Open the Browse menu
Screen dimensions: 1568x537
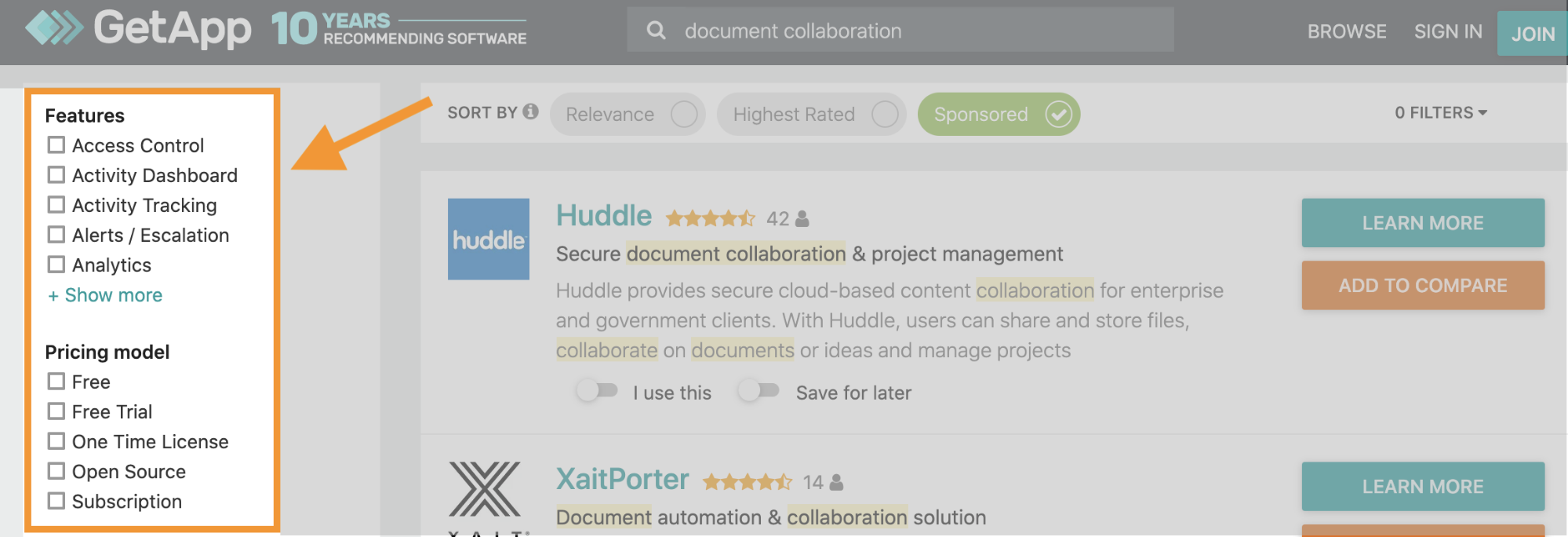(x=1347, y=31)
